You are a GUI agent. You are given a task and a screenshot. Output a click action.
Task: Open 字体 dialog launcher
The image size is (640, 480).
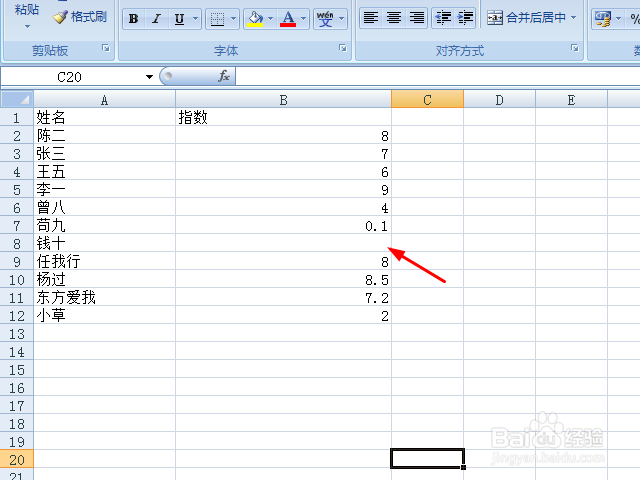pyautogui.click(x=343, y=48)
